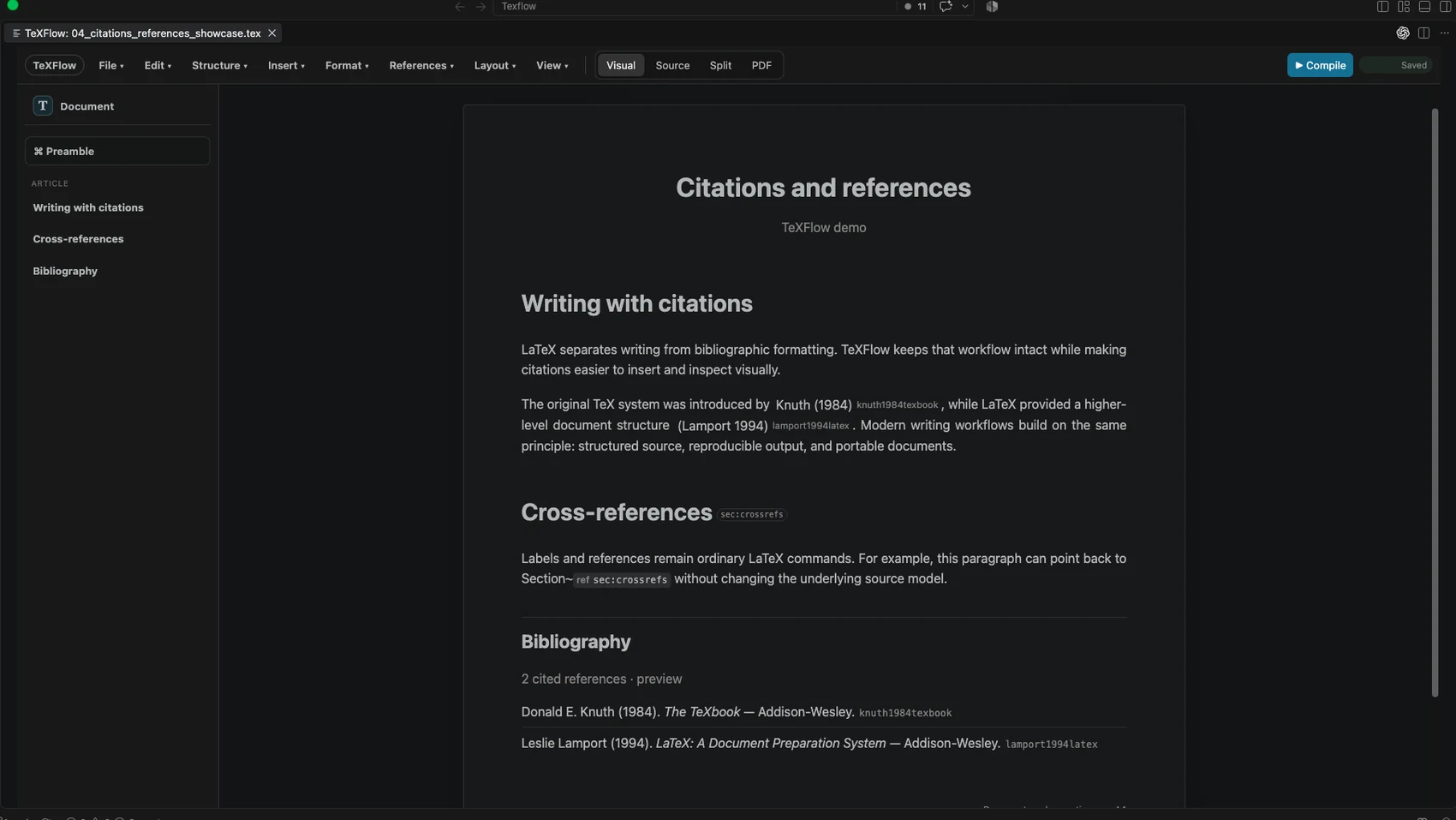
Task: Click the lamport1994latex key in bibliography
Action: point(1051,745)
